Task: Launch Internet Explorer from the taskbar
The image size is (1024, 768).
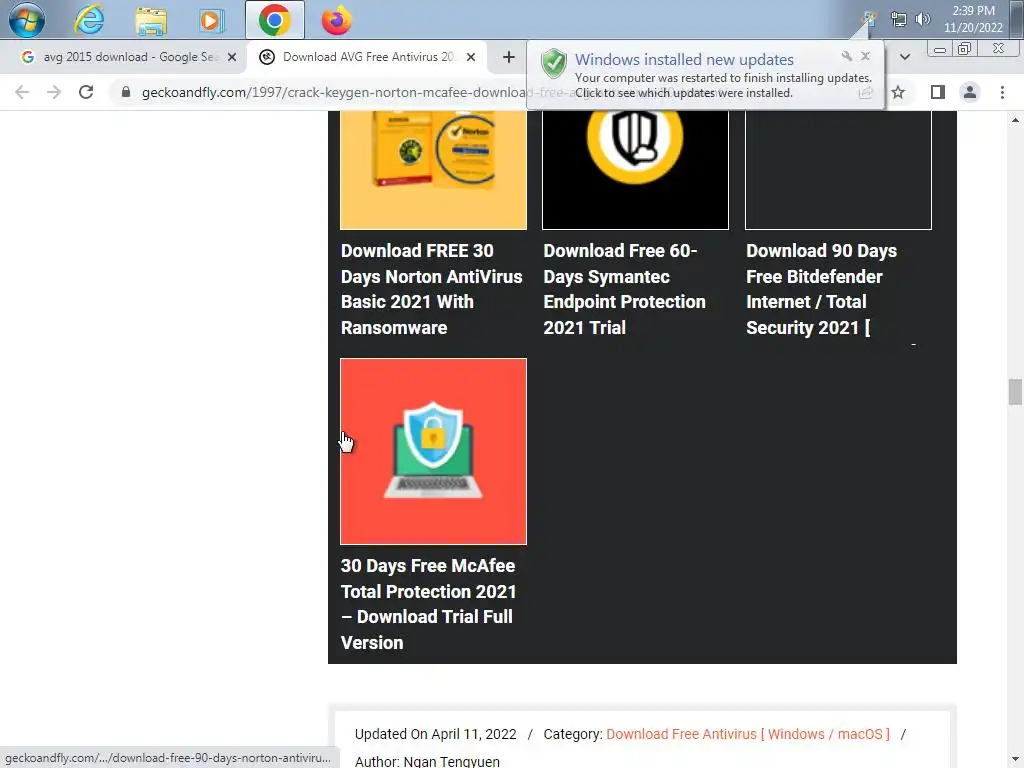Action: coord(89,20)
